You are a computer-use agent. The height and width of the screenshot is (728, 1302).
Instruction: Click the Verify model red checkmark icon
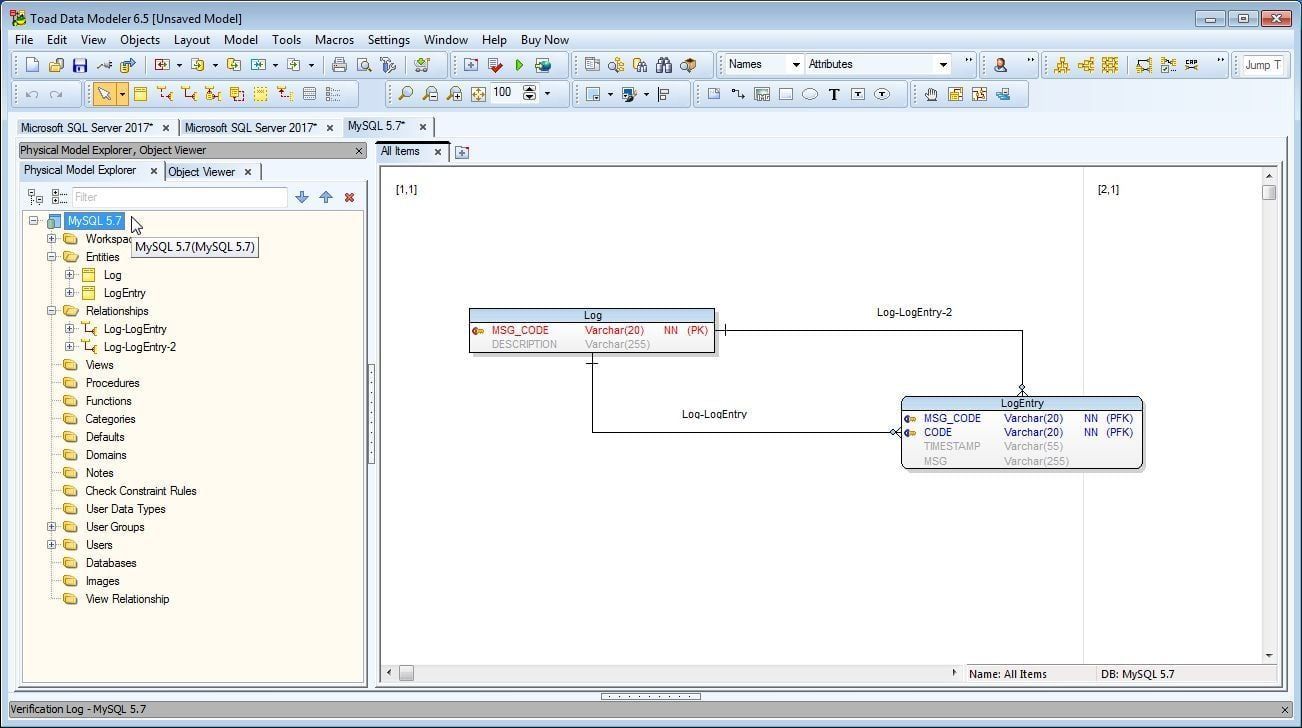click(x=495, y=65)
